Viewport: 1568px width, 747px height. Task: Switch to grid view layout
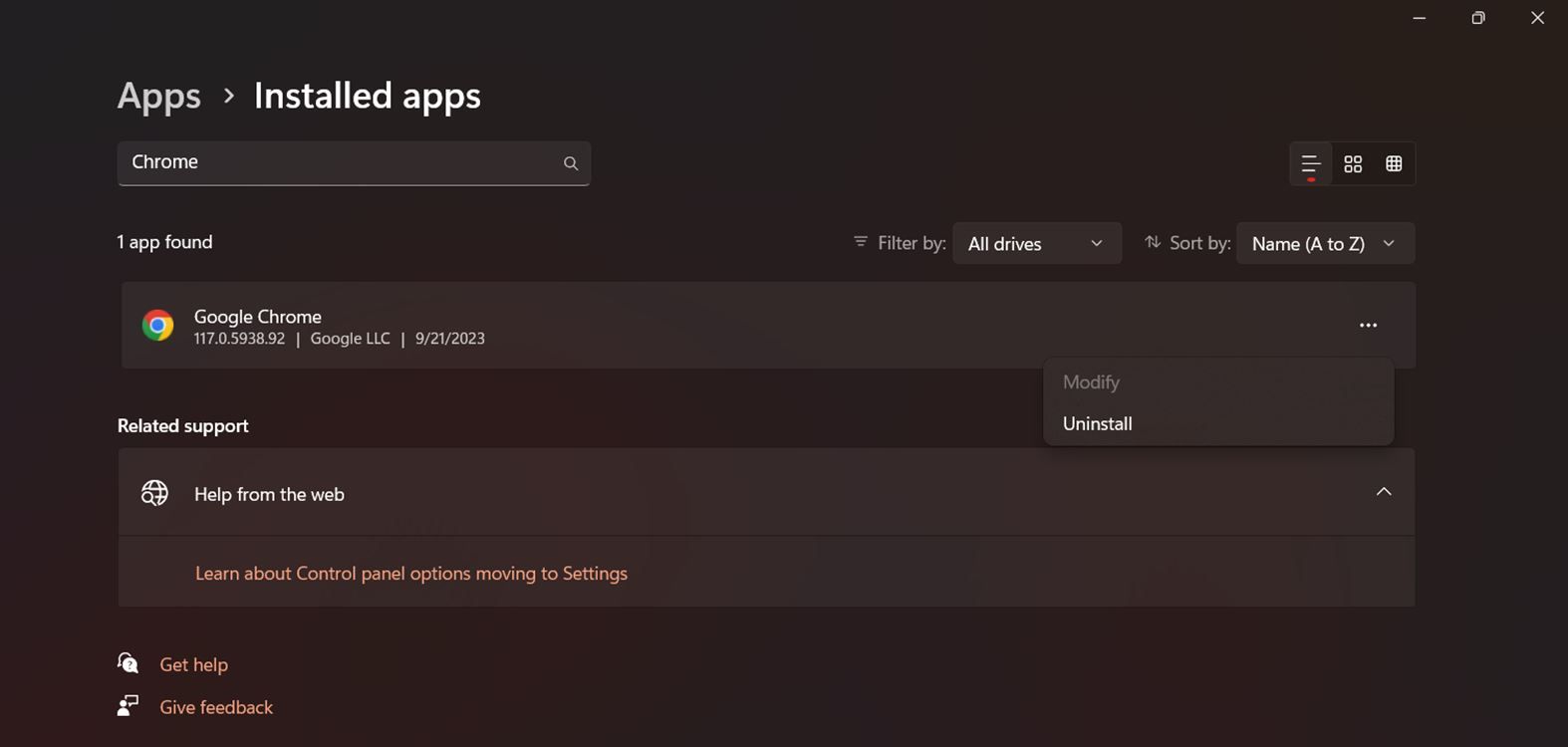tap(1353, 163)
